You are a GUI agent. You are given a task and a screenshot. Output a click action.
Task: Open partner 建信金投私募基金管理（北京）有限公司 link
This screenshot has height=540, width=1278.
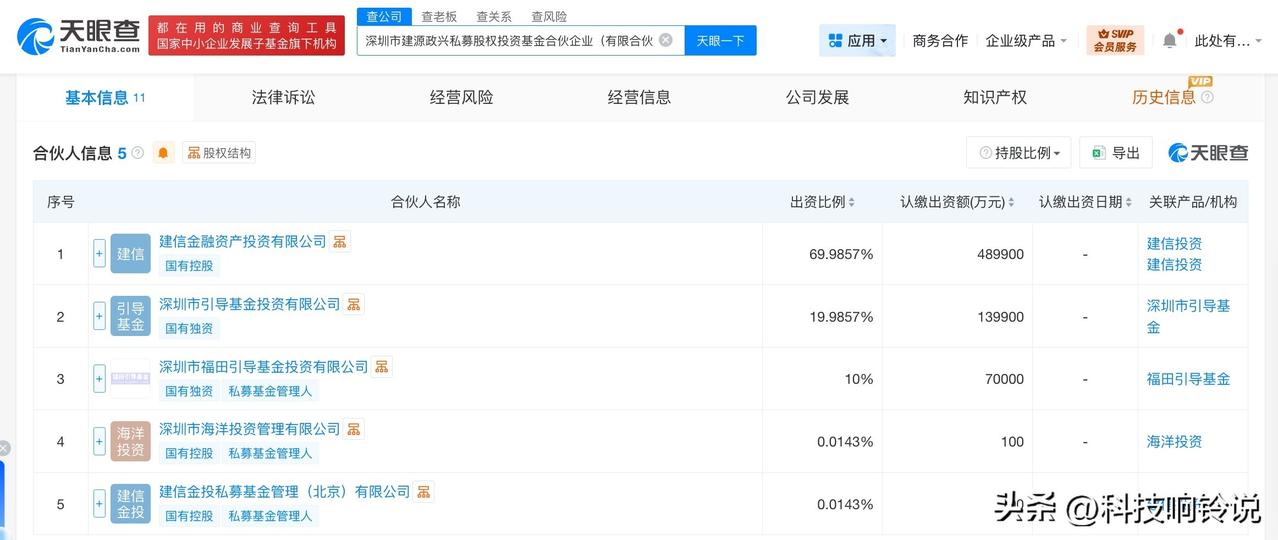285,492
